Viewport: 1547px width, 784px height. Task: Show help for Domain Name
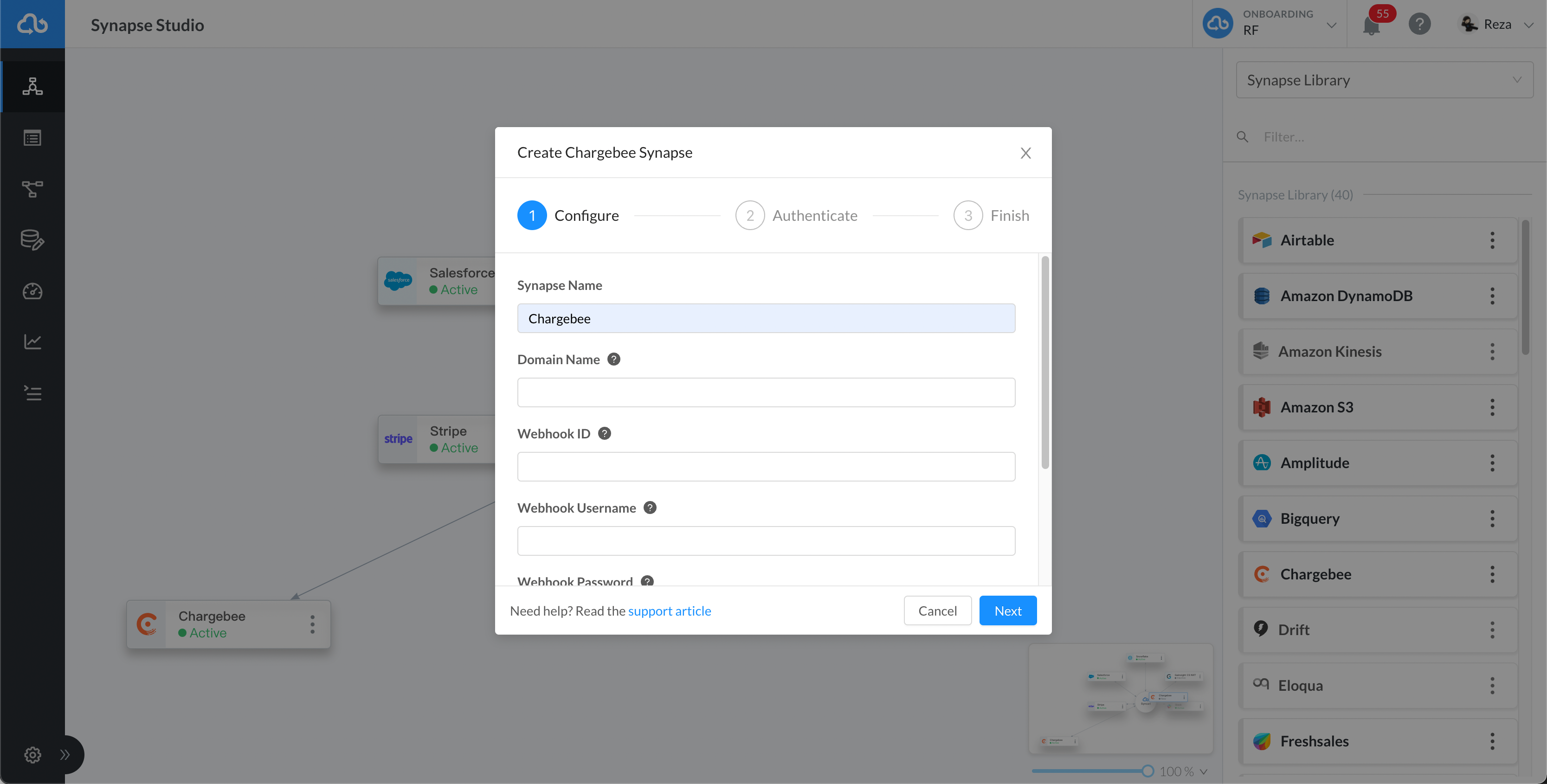tap(614, 359)
